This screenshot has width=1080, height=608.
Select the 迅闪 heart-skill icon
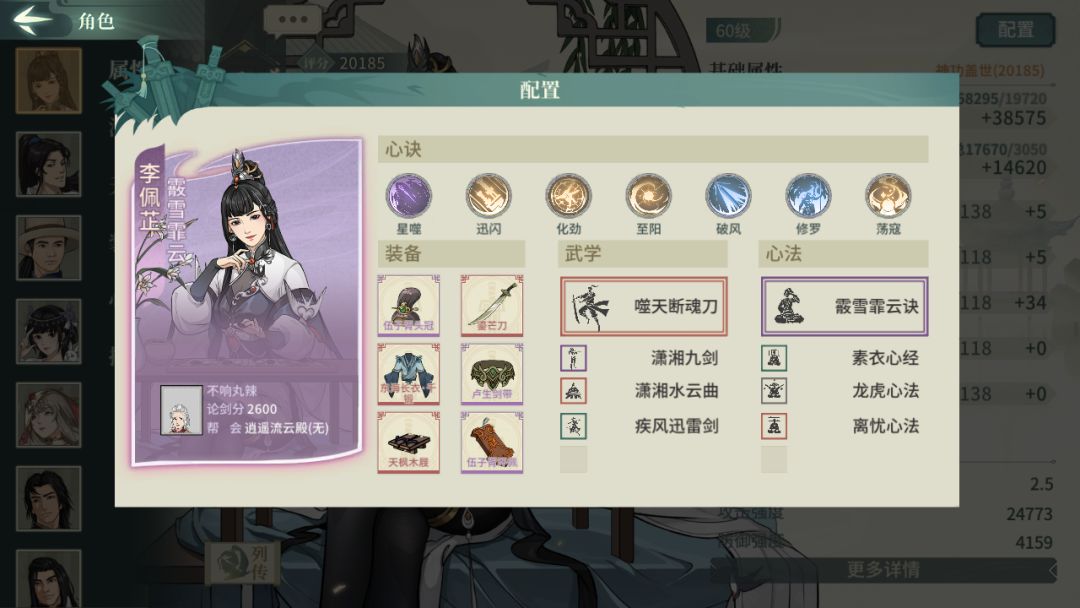tap(488, 196)
